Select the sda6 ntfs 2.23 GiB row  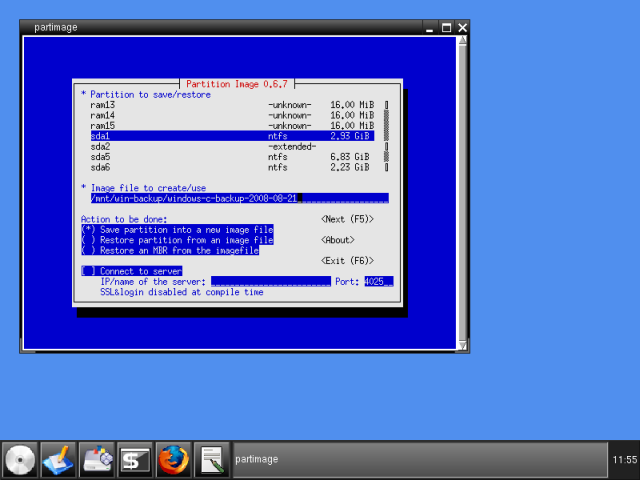(232, 167)
